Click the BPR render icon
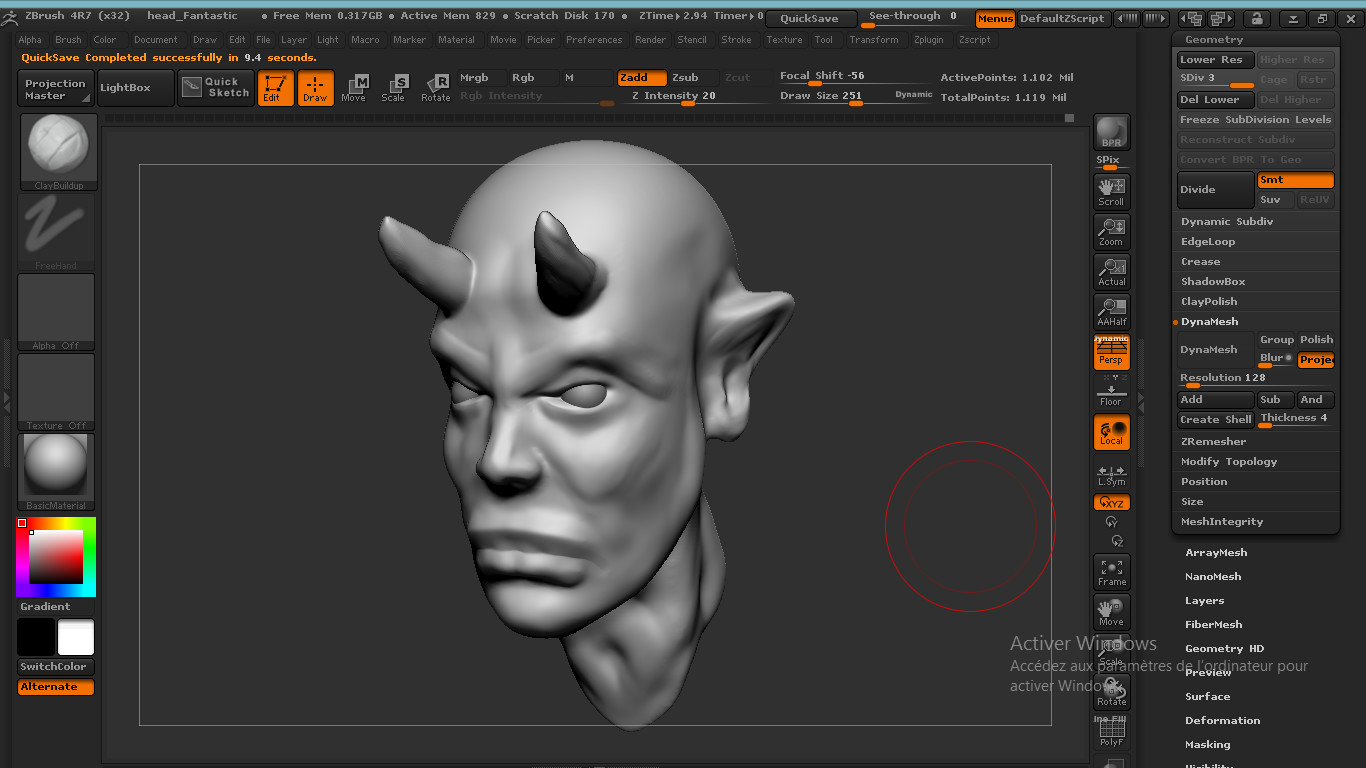 click(1111, 132)
